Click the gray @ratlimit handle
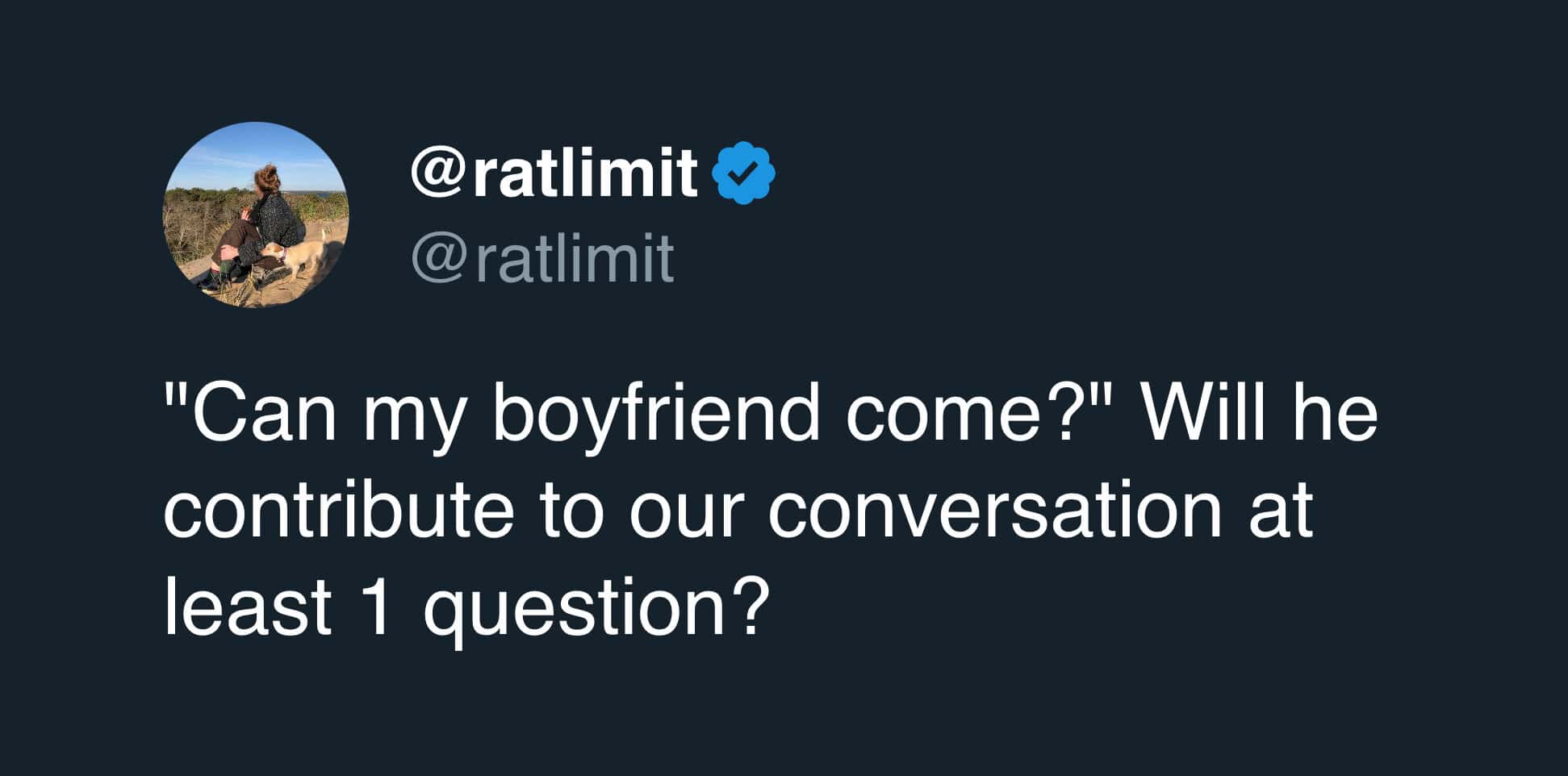This screenshot has width=1568, height=776. coord(542,258)
